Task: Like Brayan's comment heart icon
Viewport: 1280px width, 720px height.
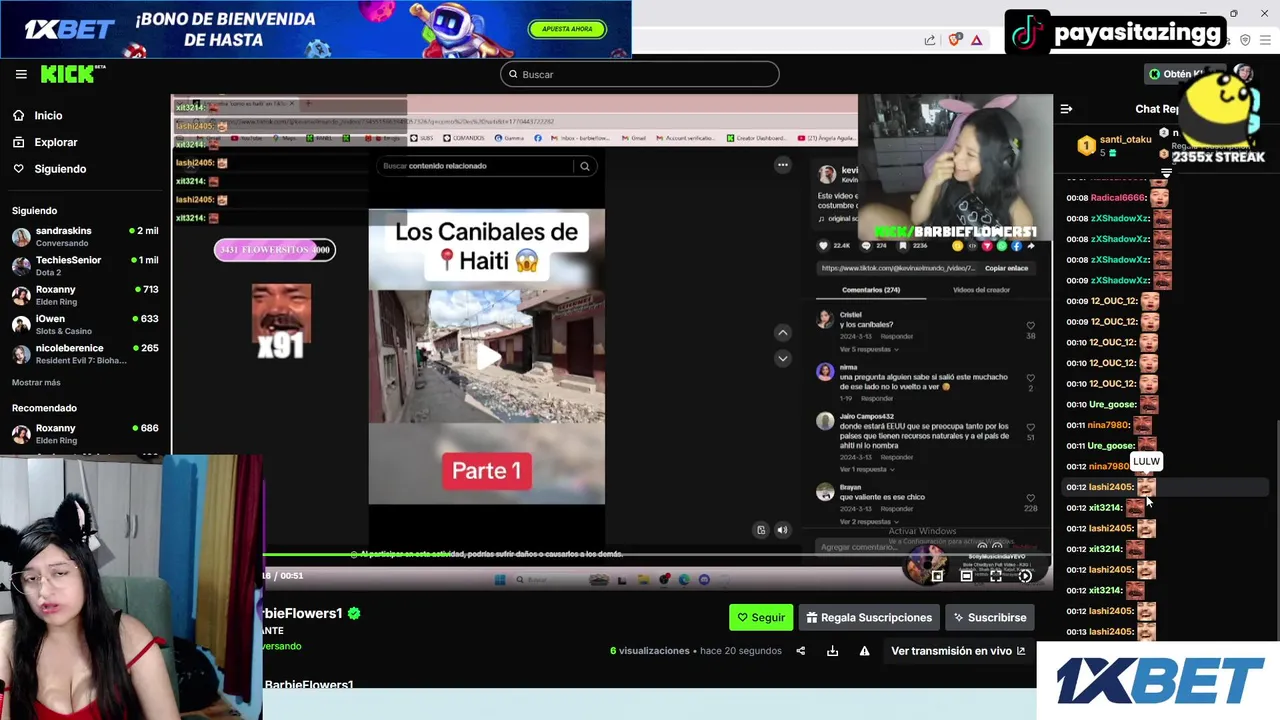Action: 1030,498
